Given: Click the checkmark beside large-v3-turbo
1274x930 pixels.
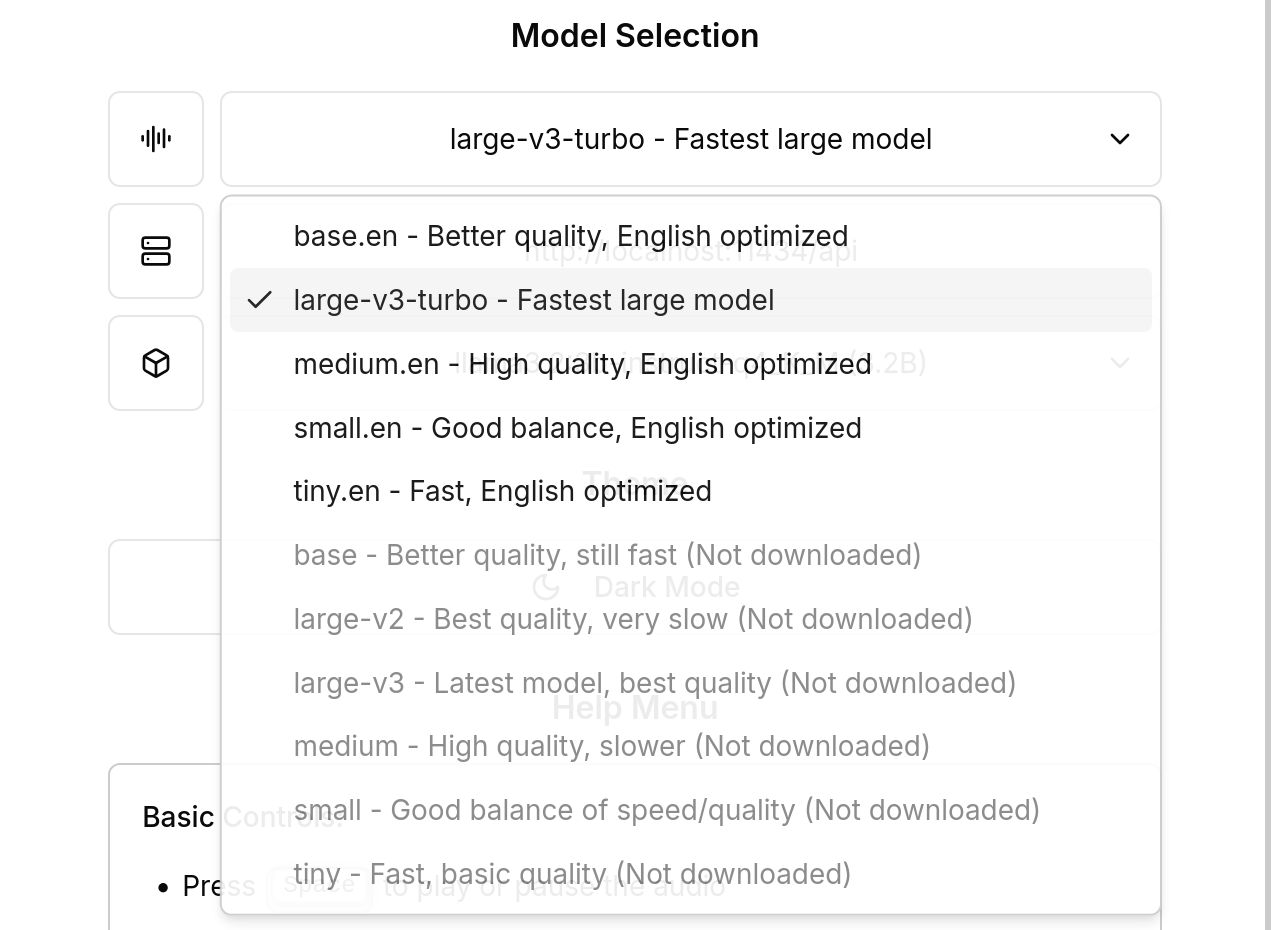Looking at the screenshot, I should point(259,298).
